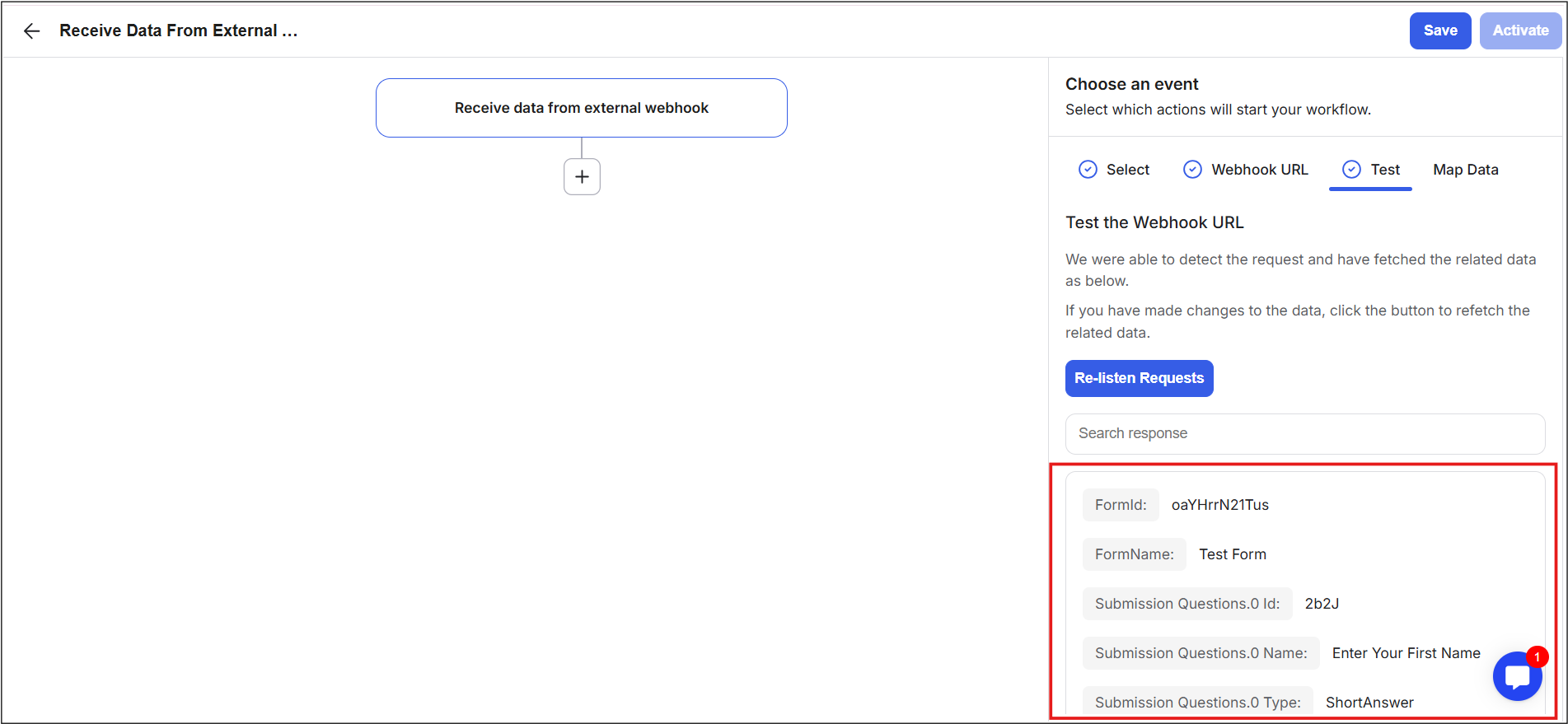Go to the Select tab label
The height and width of the screenshot is (724, 1568).
pos(1127,170)
